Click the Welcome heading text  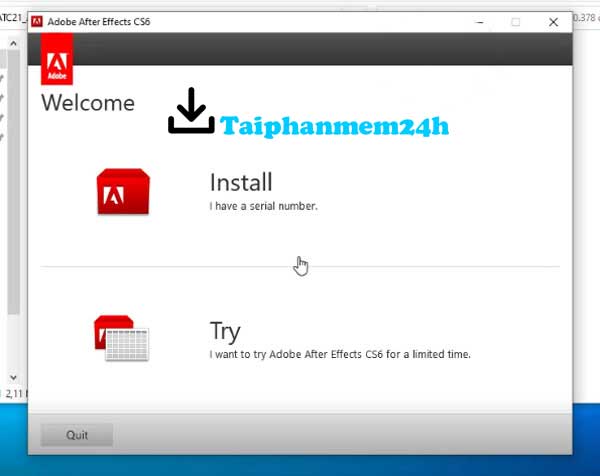(88, 103)
